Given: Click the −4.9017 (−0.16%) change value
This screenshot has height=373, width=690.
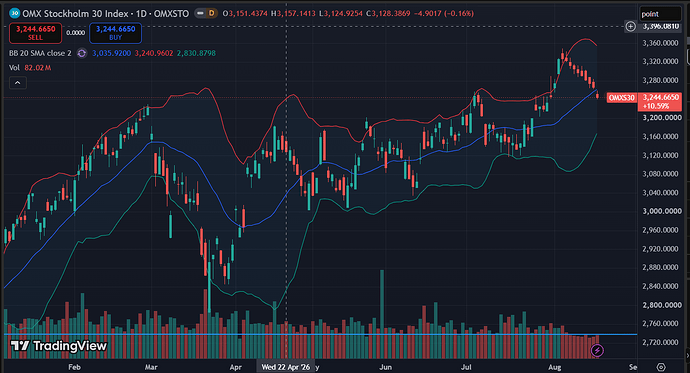Looking at the screenshot, I should tap(444, 14).
